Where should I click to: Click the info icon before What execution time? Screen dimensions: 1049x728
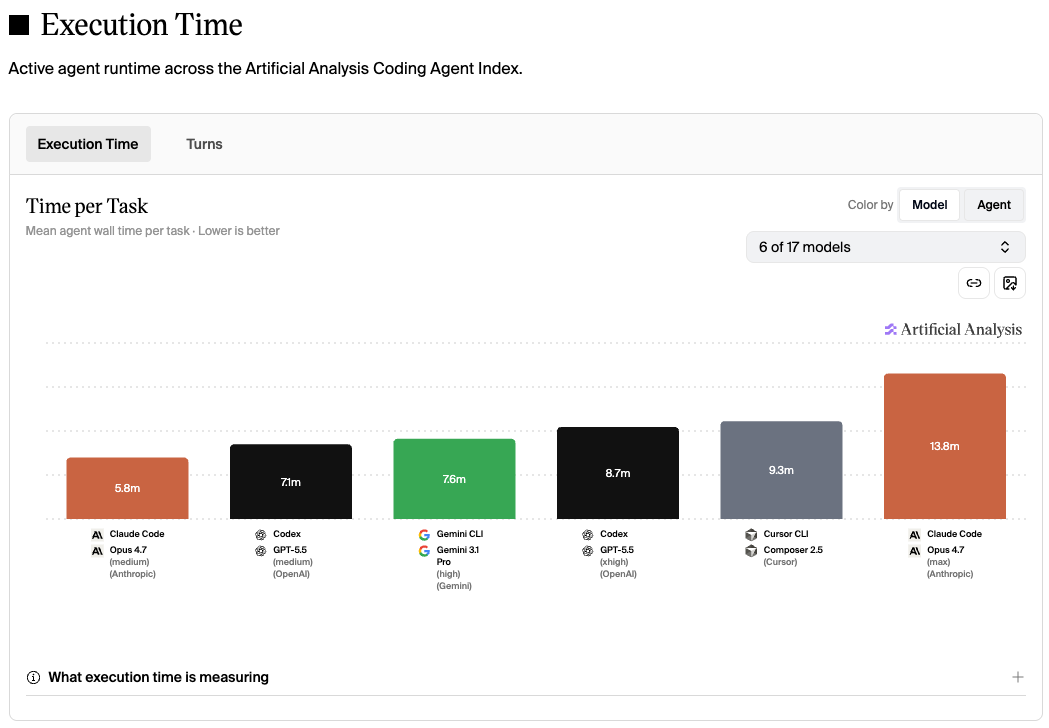click(x=33, y=677)
